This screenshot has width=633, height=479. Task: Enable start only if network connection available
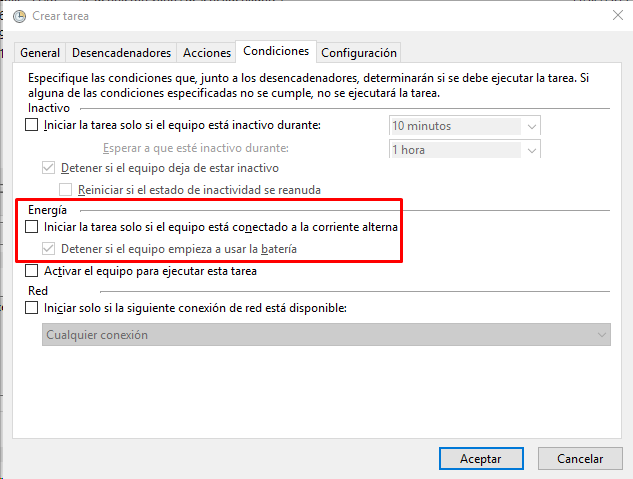tap(31, 308)
